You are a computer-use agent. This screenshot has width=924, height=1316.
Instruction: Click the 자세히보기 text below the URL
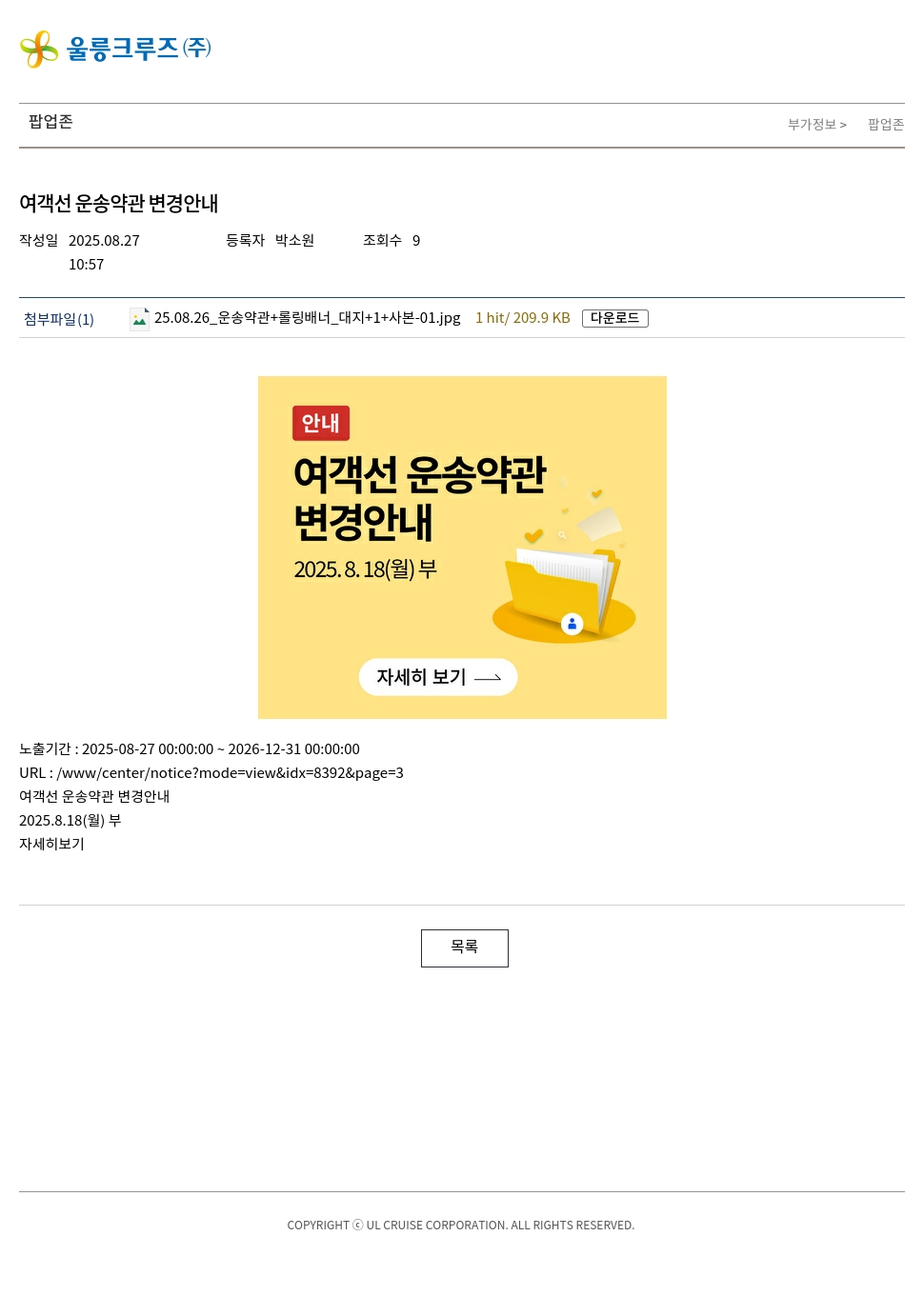coord(51,844)
